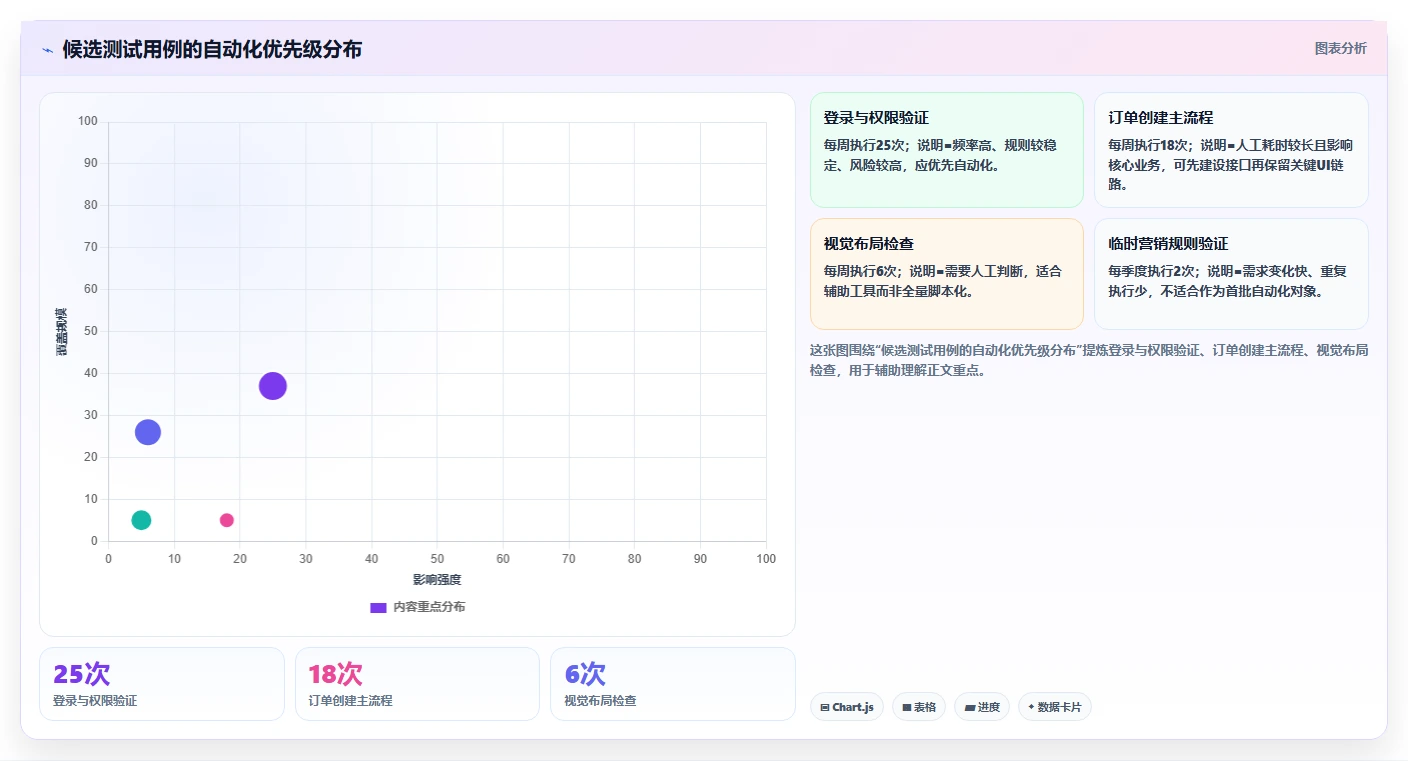Click the sparkle icon in 数据卡片 chip
Image resolution: width=1408 pixels, height=761 pixels.
pyautogui.click(x=1031, y=707)
